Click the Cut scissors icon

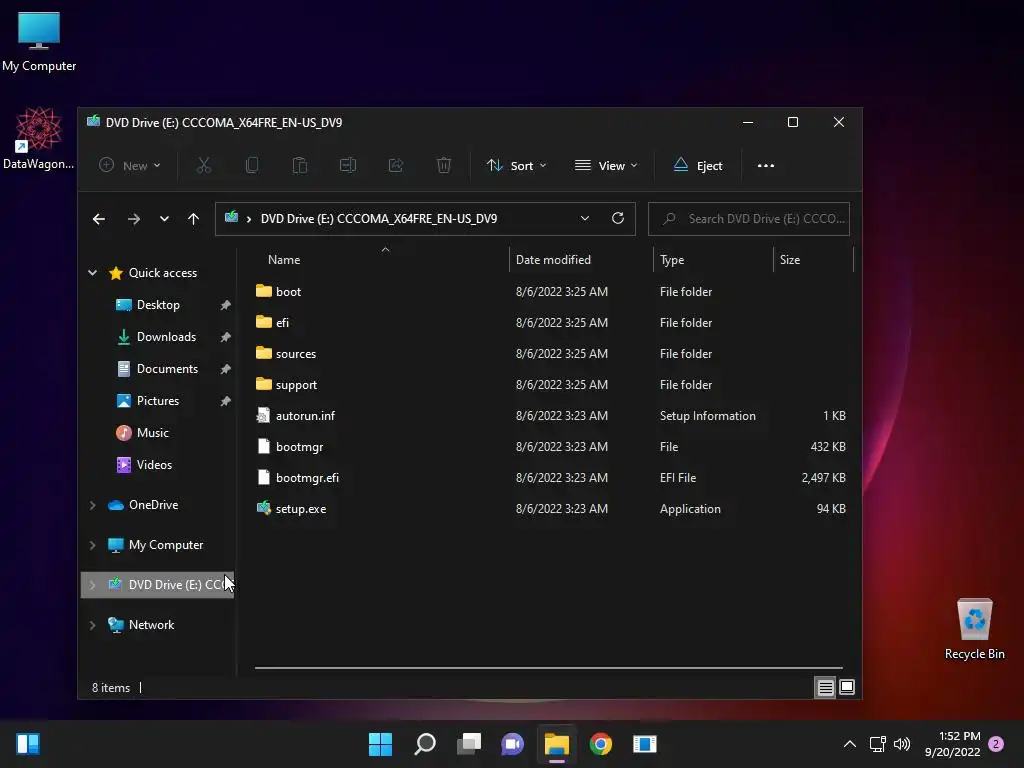pos(204,165)
